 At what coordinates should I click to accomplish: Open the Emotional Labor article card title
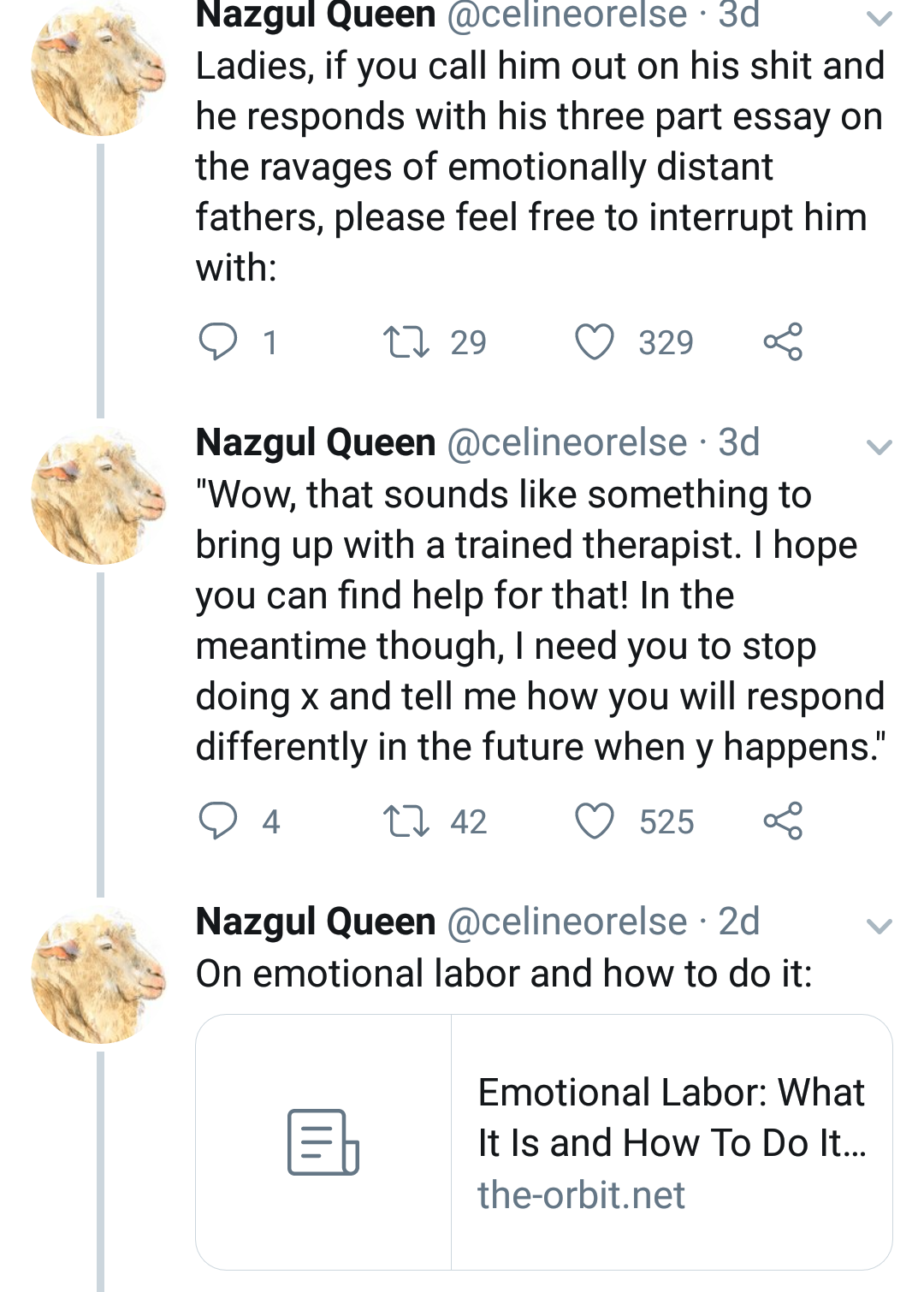[x=672, y=1117]
